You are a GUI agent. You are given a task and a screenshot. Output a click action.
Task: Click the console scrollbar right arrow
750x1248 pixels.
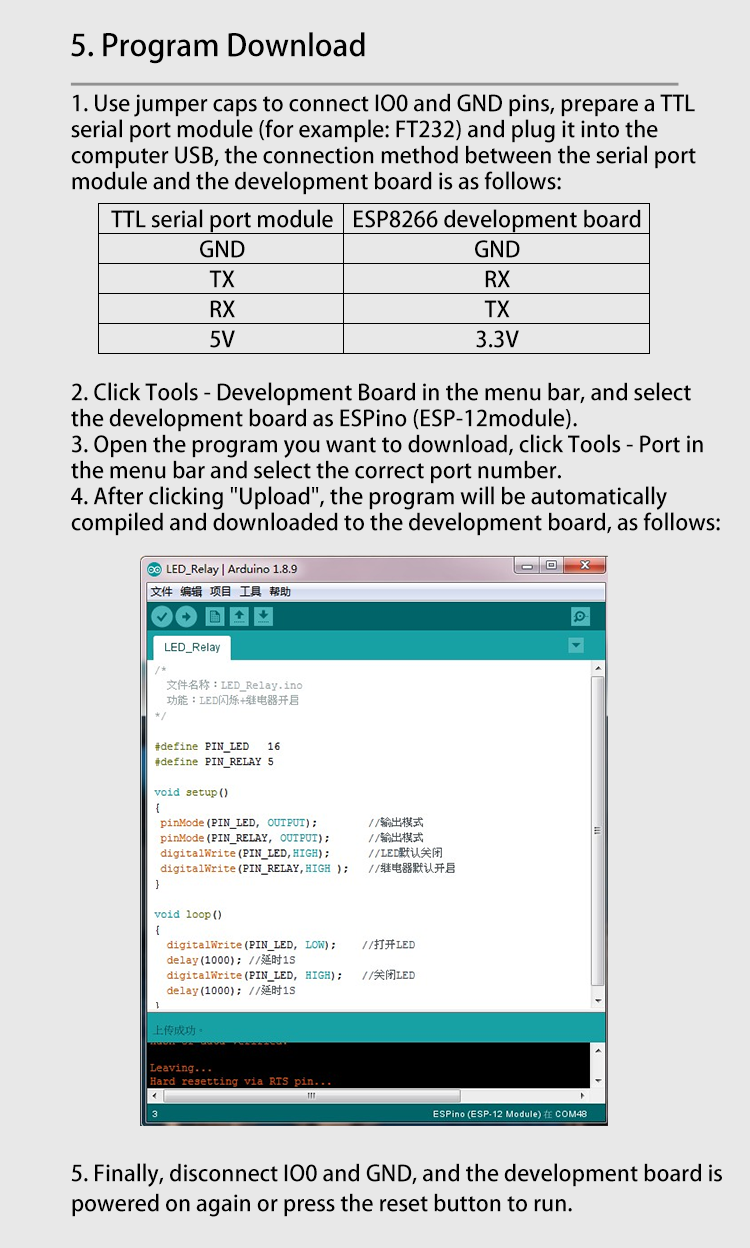coord(584,1096)
